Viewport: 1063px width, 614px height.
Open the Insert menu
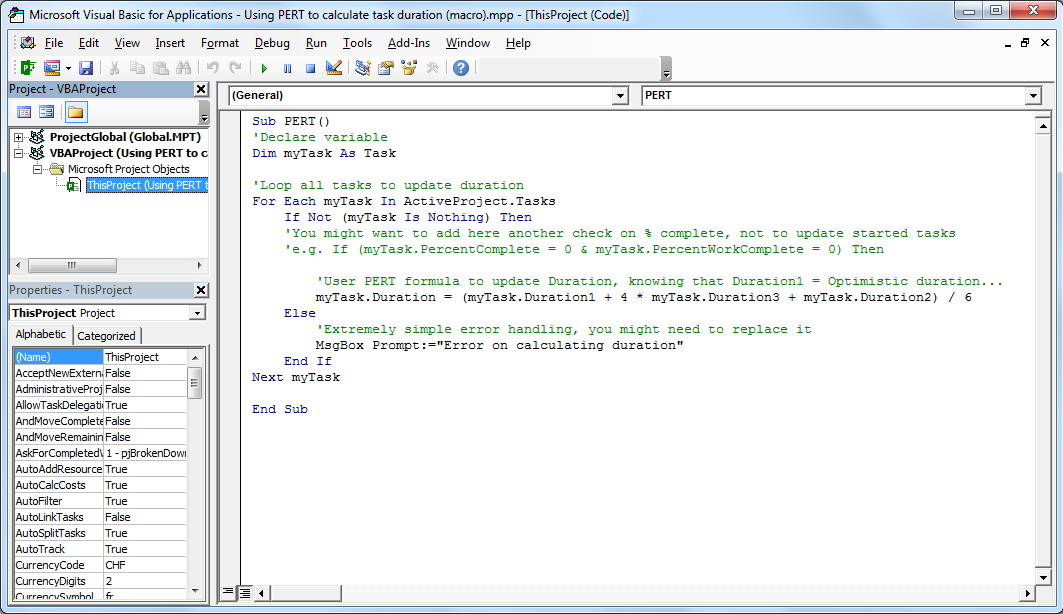(170, 43)
